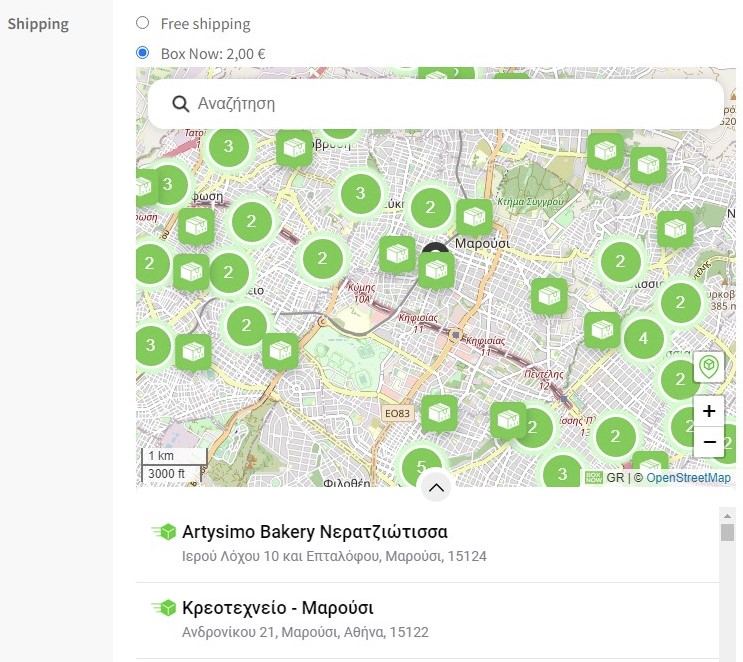743x662 pixels.
Task: Click the green locker icon beside Κρεοτεχνείο
Action: point(163,608)
